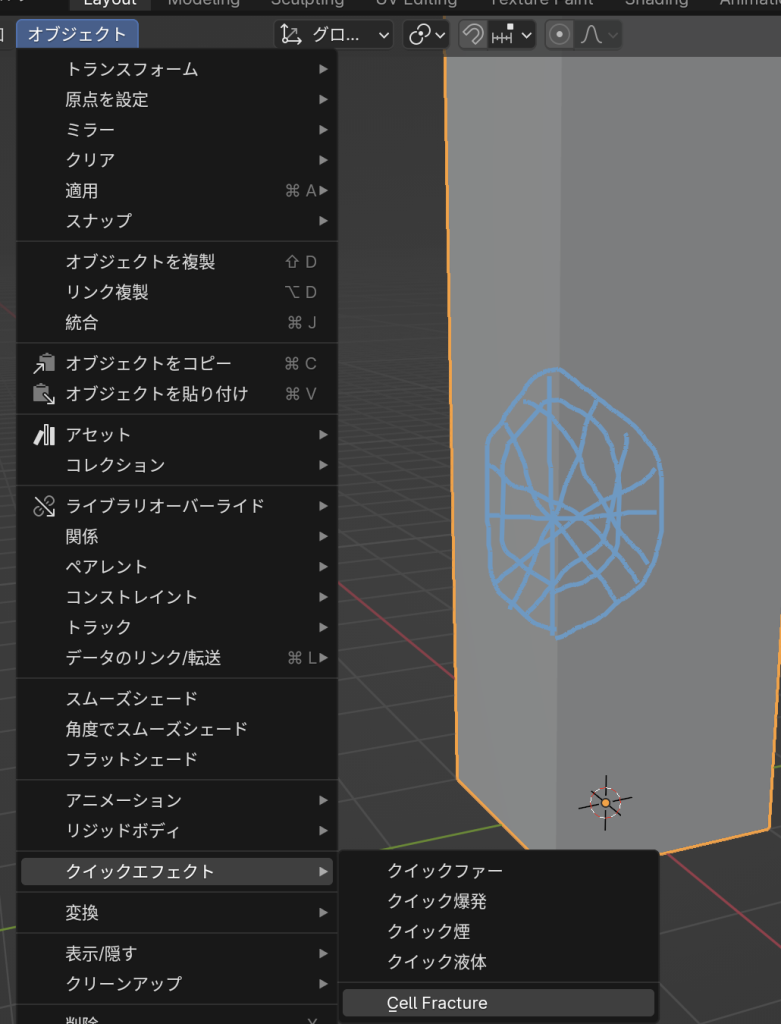Open the transform orientation dropdown
Viewport: 781px width, 1024px height.
[x=334, y=35]
